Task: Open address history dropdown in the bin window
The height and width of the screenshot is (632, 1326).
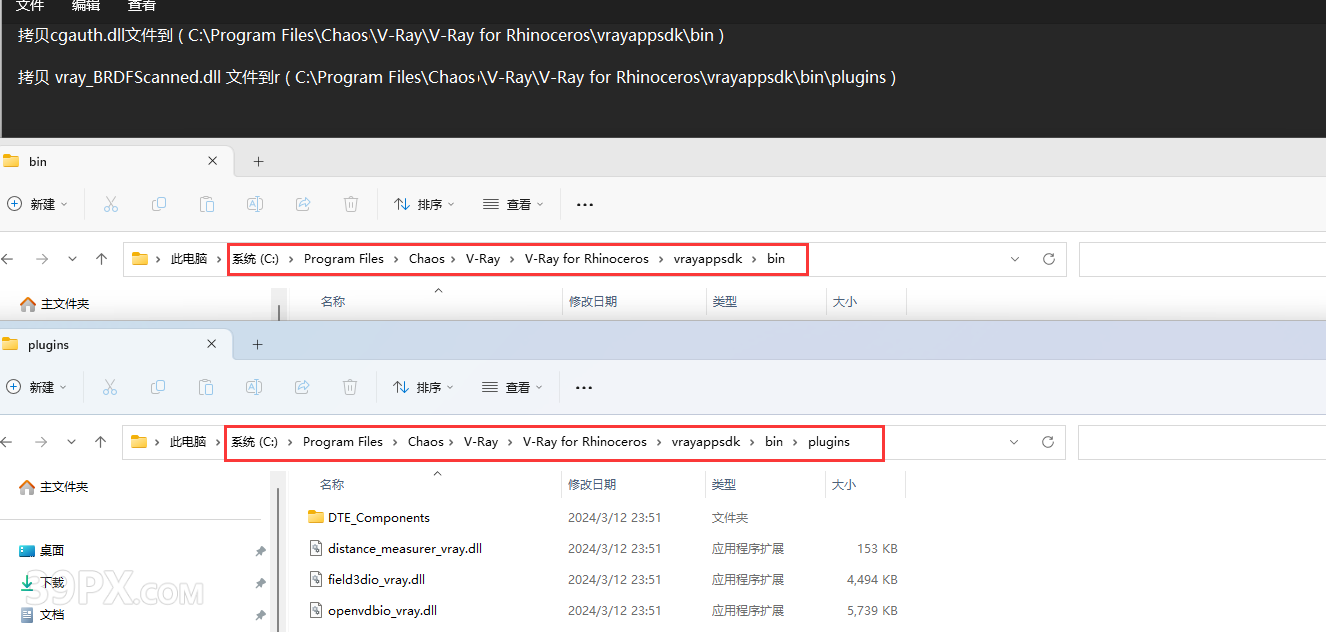Action: tap(1015, 259)
